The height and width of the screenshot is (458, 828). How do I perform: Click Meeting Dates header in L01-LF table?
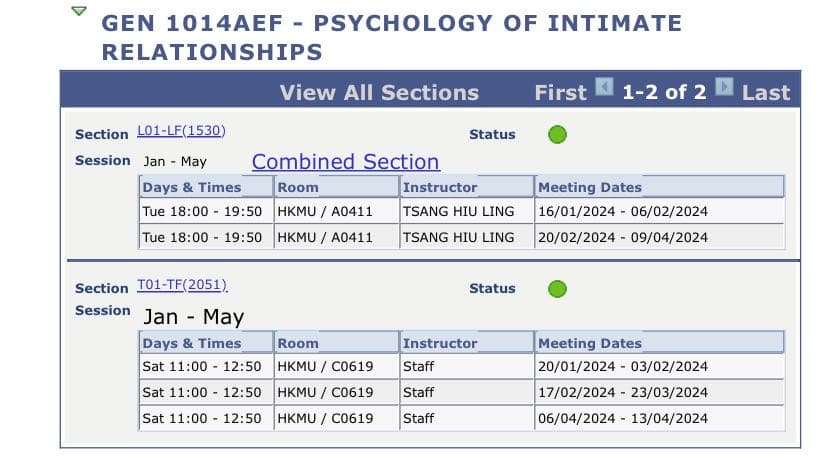point(590,187)
